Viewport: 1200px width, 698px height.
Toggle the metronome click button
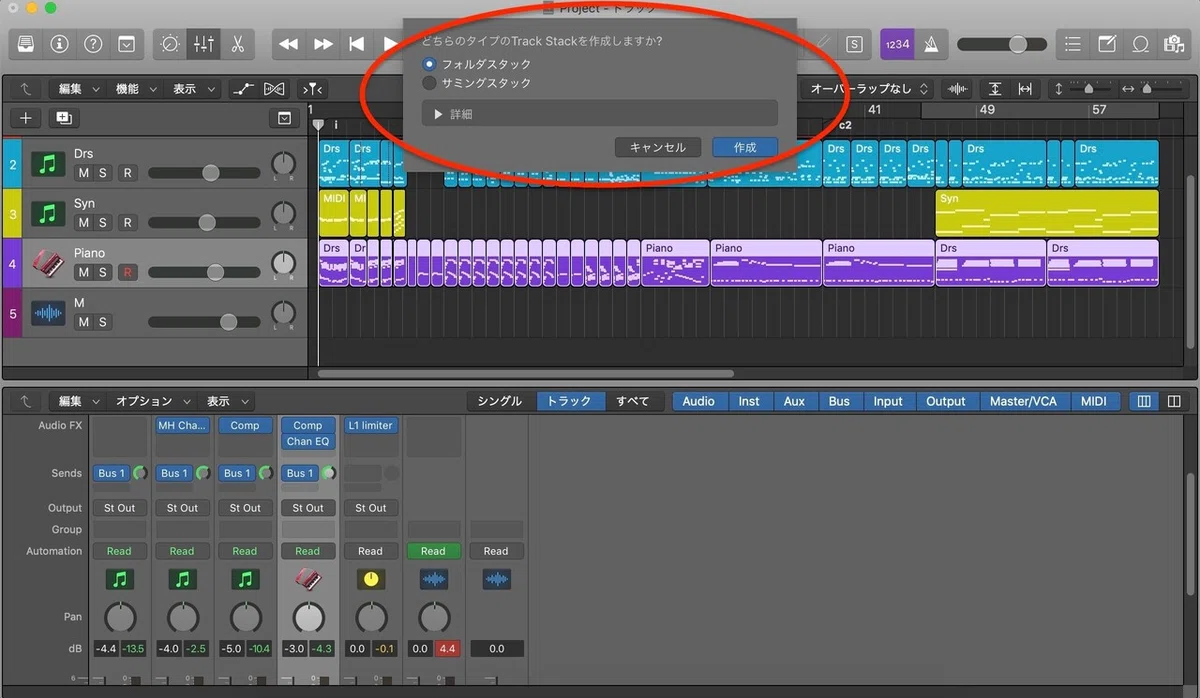click(931, 44)
